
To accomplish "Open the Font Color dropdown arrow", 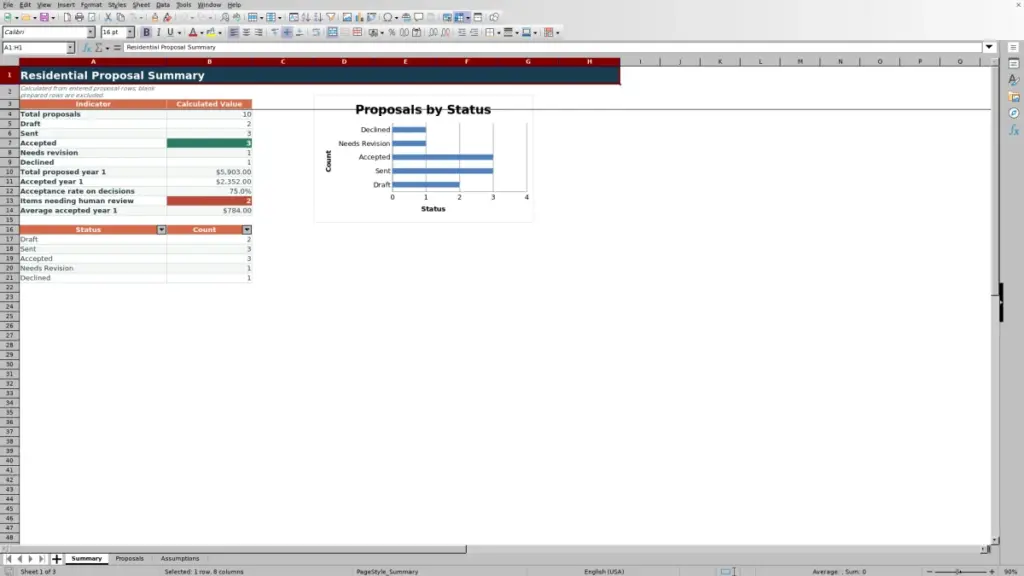I will click(x=201, y=33).
